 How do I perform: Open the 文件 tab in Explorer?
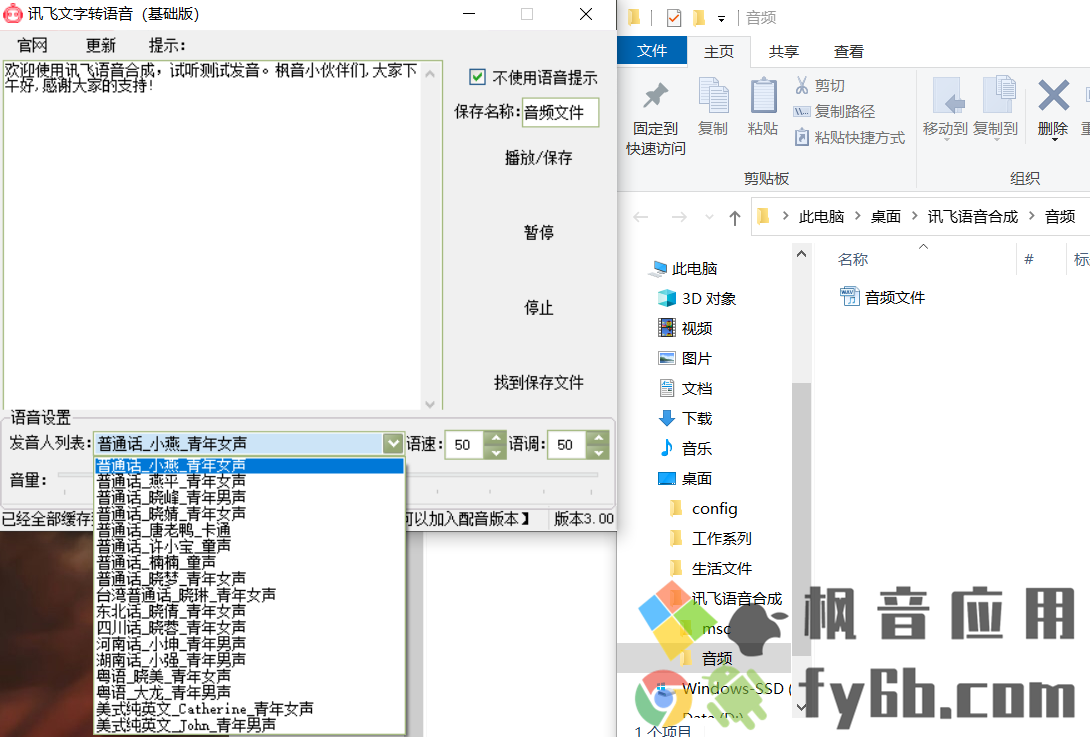click(x=652, y=51)
